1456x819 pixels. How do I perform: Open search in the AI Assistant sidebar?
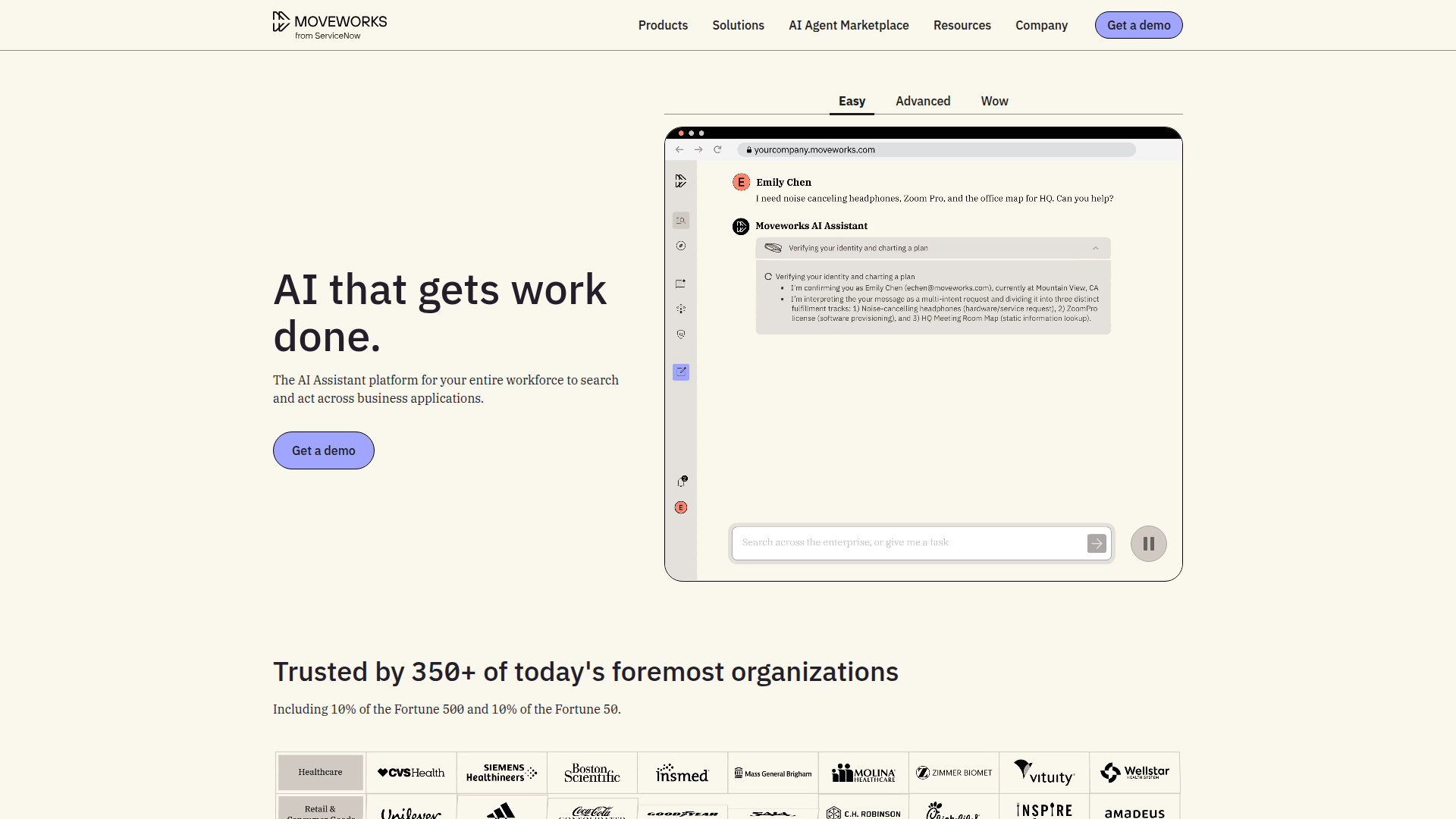coord(680,220)
